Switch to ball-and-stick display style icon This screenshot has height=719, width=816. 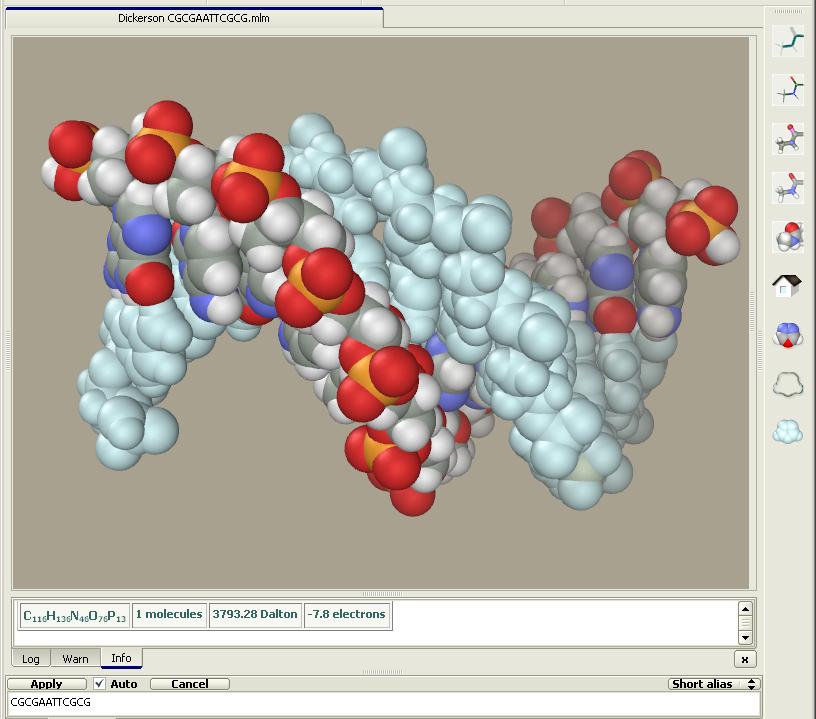789,139
